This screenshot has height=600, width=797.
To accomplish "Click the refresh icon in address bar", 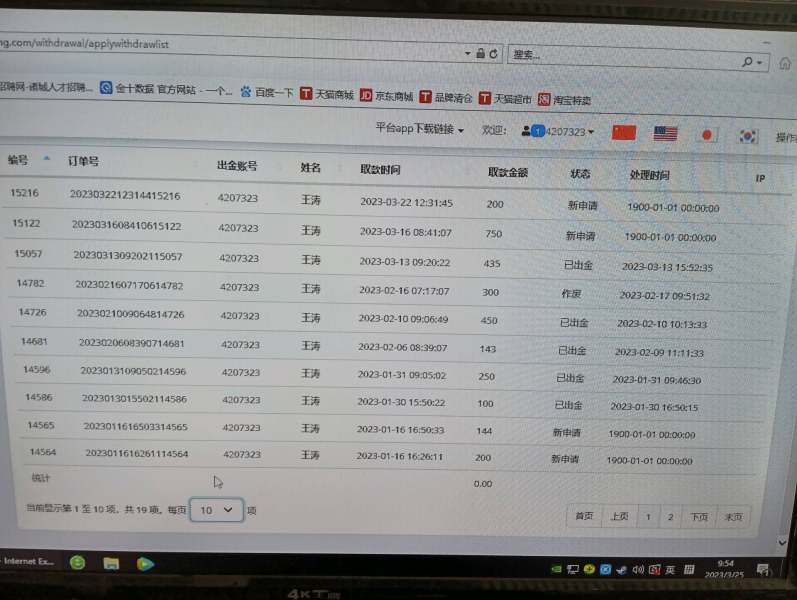I will click(493, 53).
